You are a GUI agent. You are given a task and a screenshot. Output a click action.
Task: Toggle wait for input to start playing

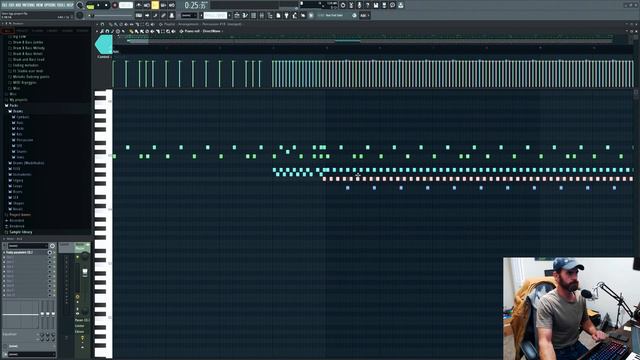point(147,5)
